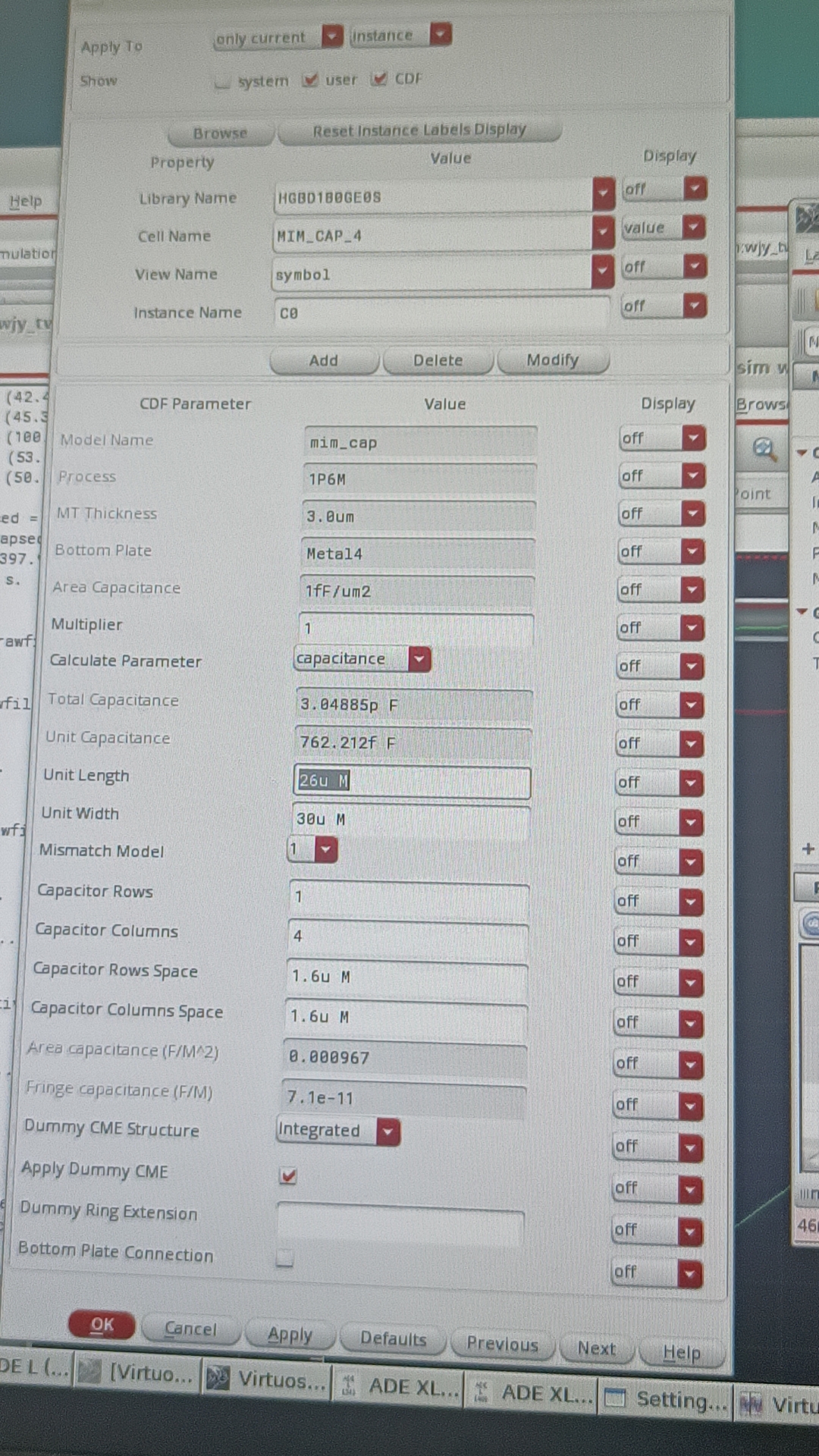Toggle the CDF show checkbox
This screenshot has height=1456, width=819.
(379, 79)
